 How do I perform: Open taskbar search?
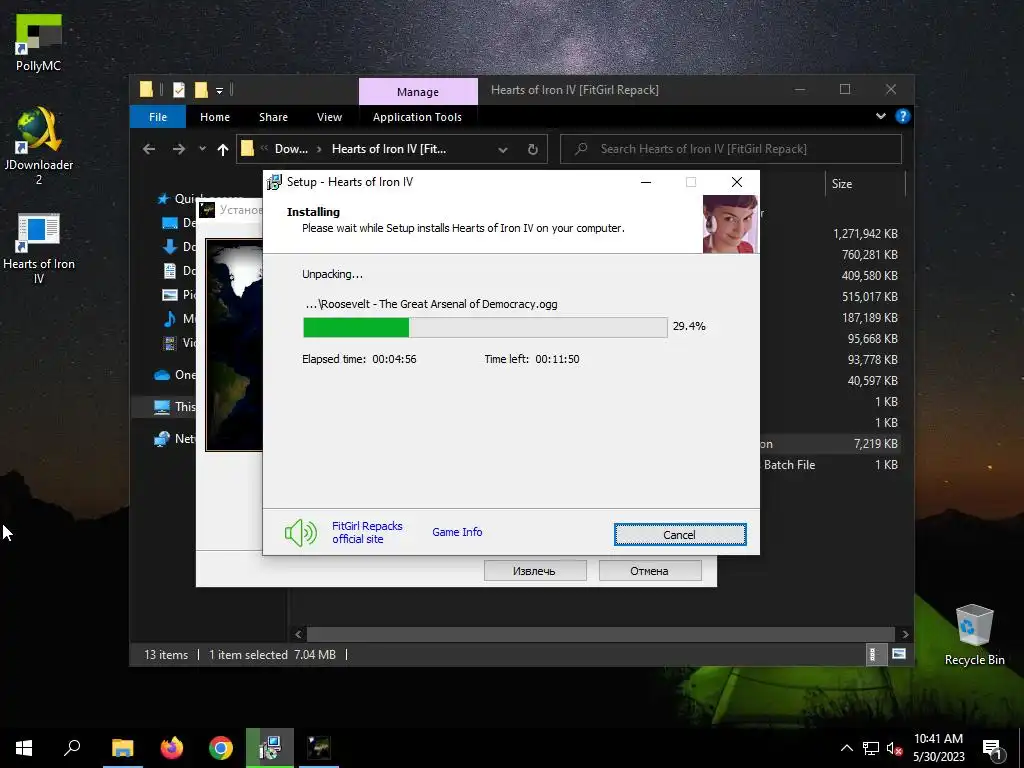click(x=72, y=748)
